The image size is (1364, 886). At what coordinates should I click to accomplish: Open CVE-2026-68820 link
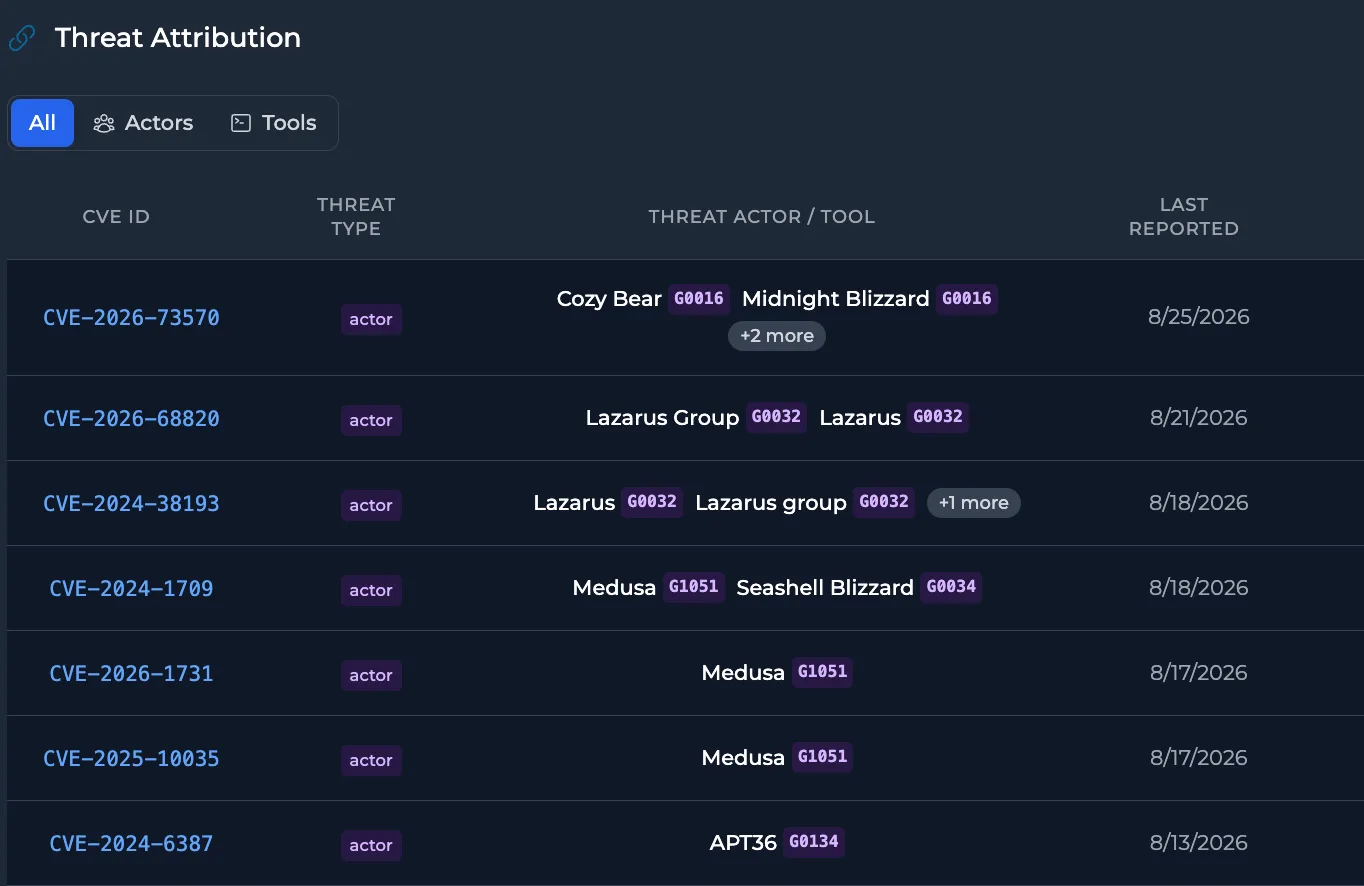tap(131, 419)
